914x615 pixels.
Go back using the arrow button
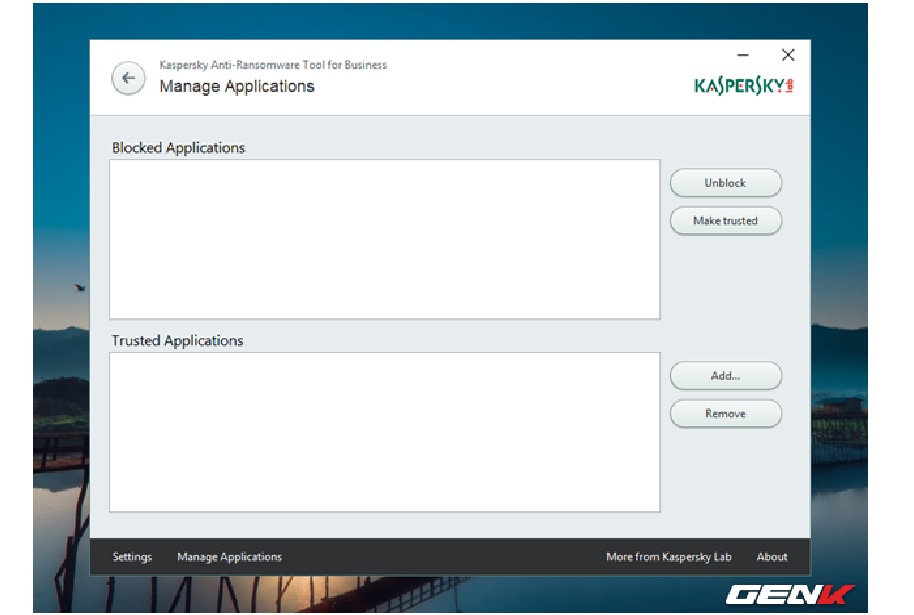tap(129, 78)
